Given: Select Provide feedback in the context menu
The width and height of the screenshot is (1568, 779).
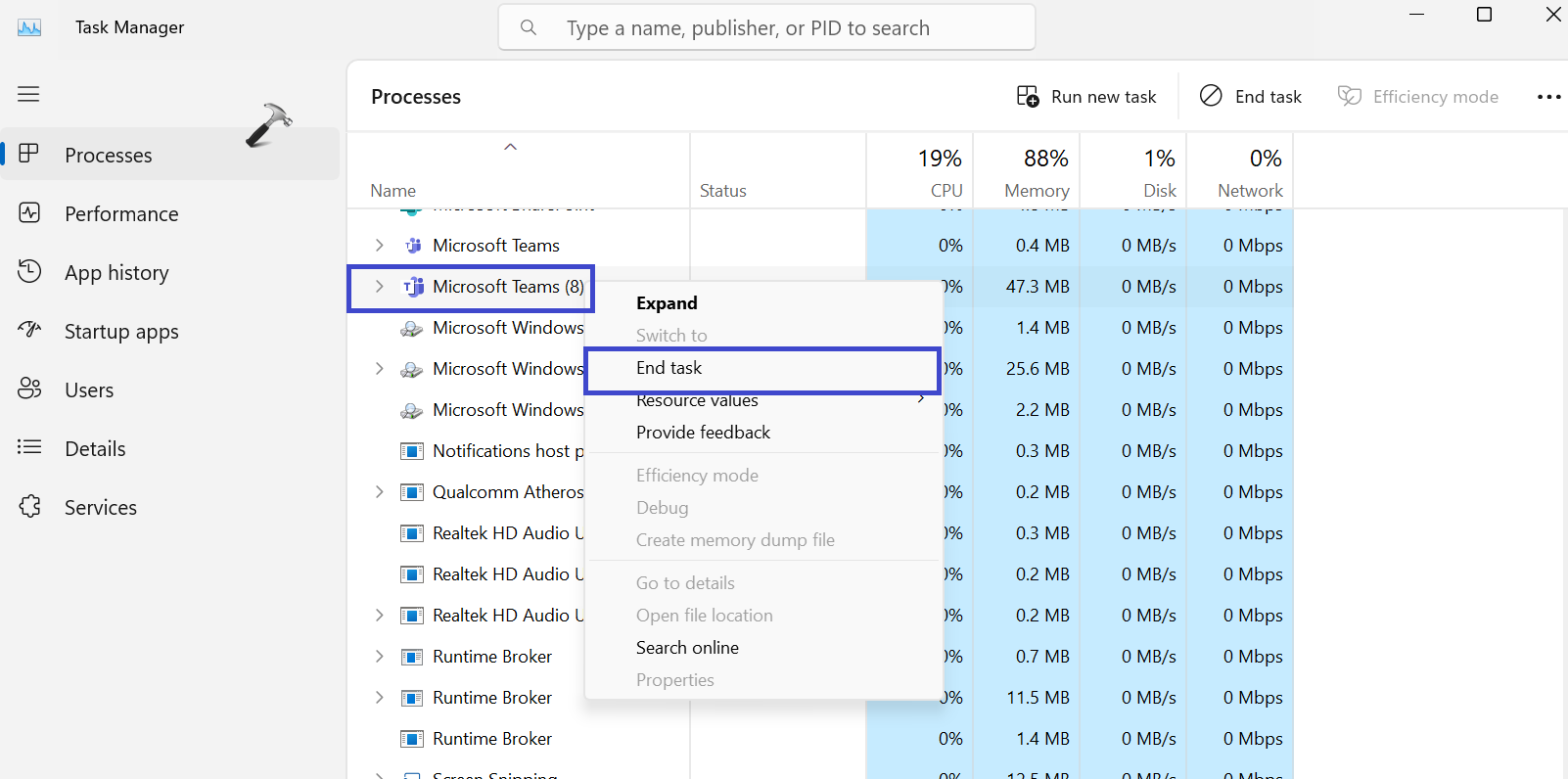Looking at the screenshot, I should click(x=703, y=433).
